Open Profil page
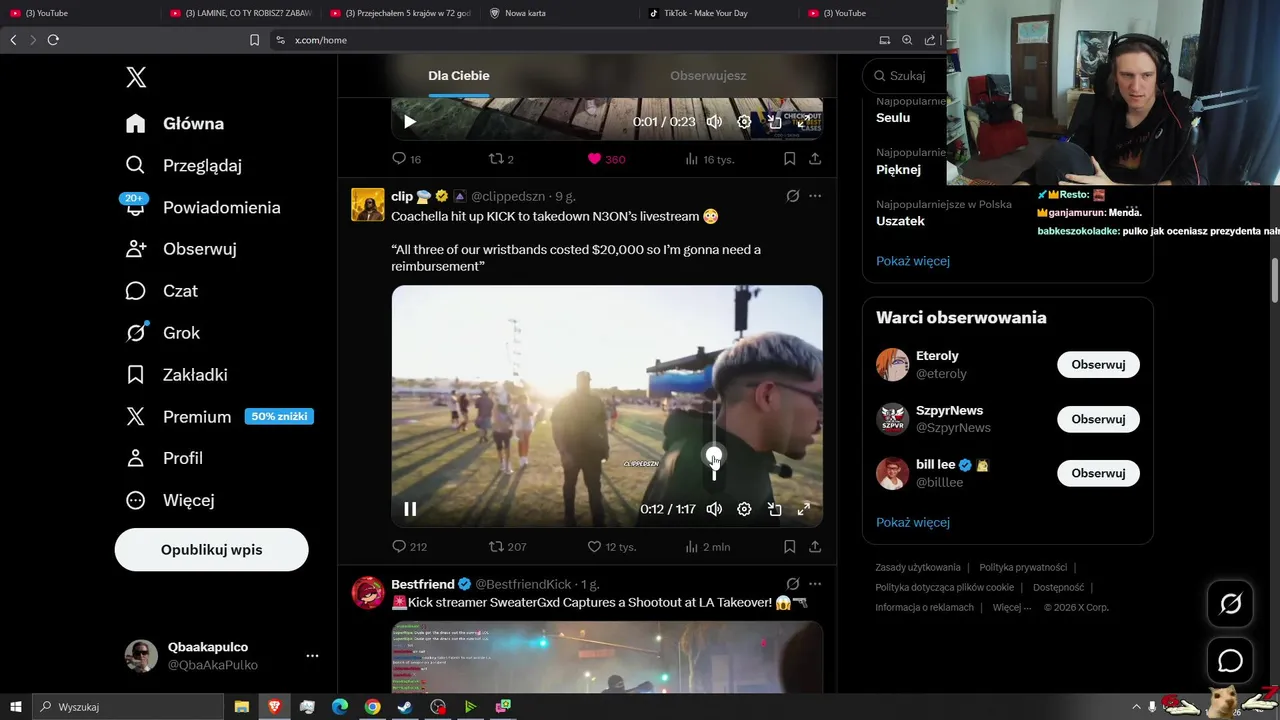 pyautogui.click(x=164, y=458)
